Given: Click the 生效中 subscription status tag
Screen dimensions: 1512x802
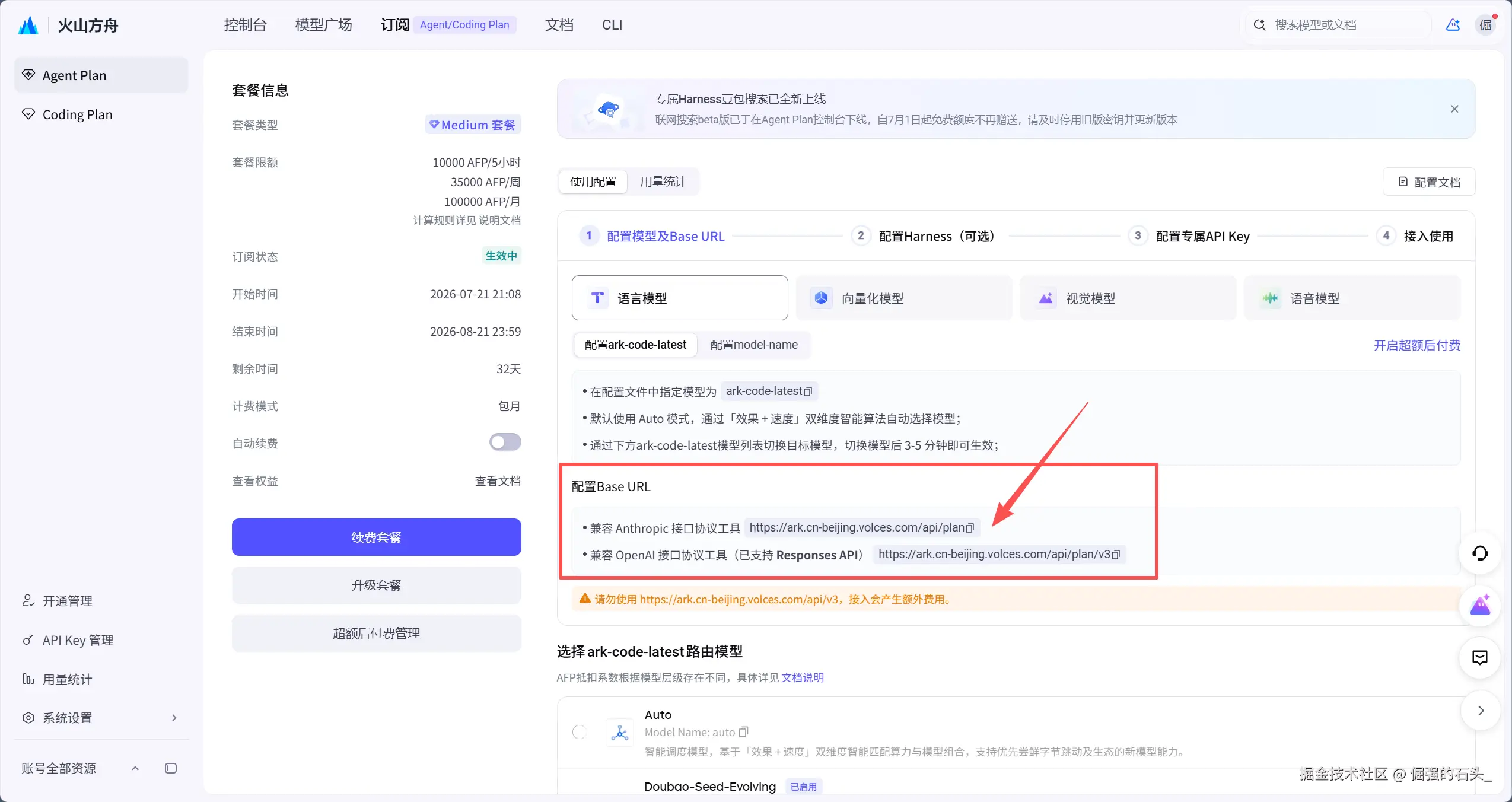Looking at the screenshot, I should coord(501,256).
